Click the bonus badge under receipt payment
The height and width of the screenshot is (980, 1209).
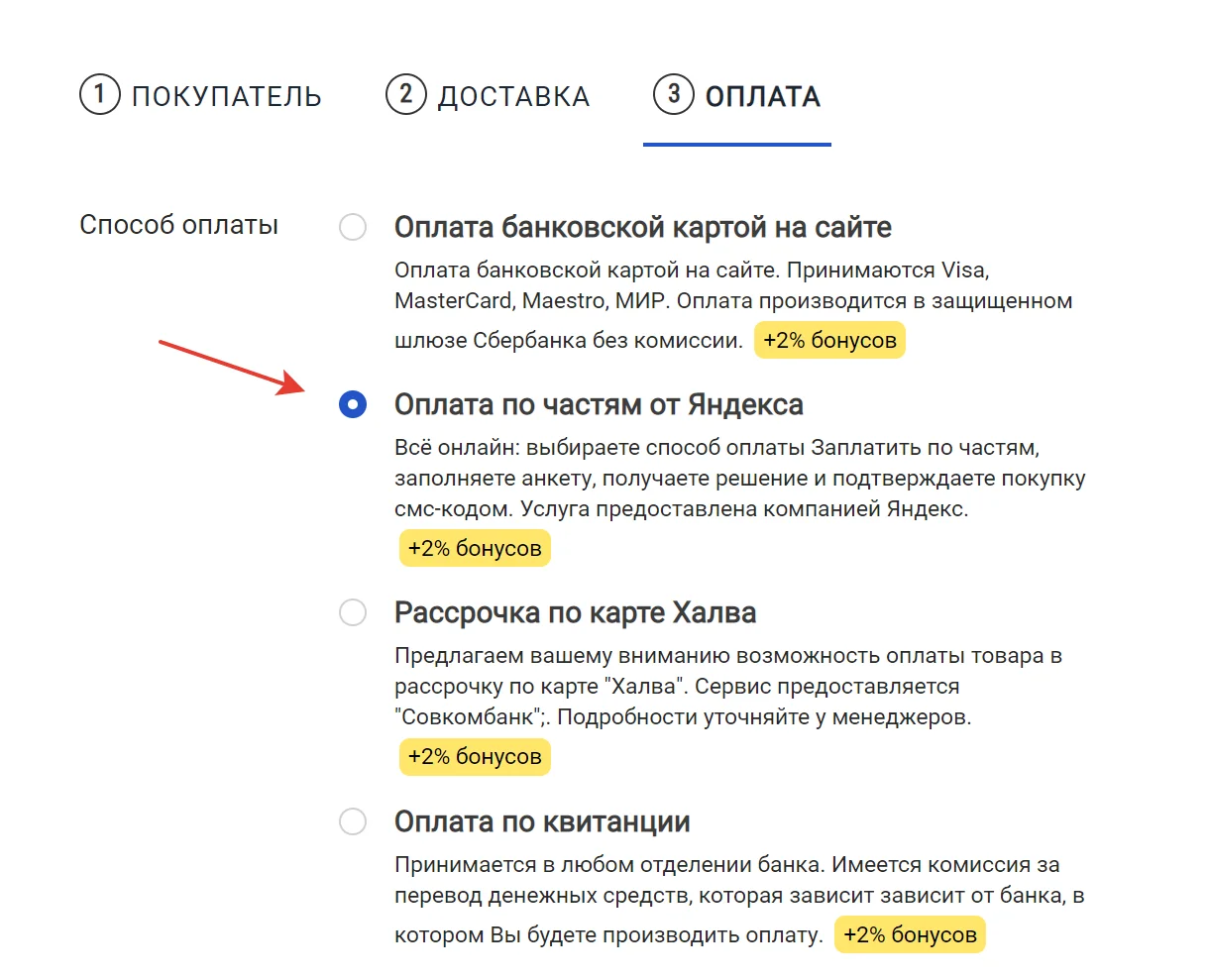[910, 934]
